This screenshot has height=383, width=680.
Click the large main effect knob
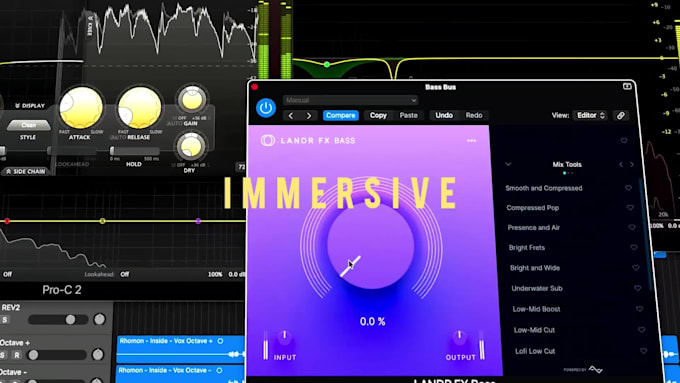click(x=370, y=246)
